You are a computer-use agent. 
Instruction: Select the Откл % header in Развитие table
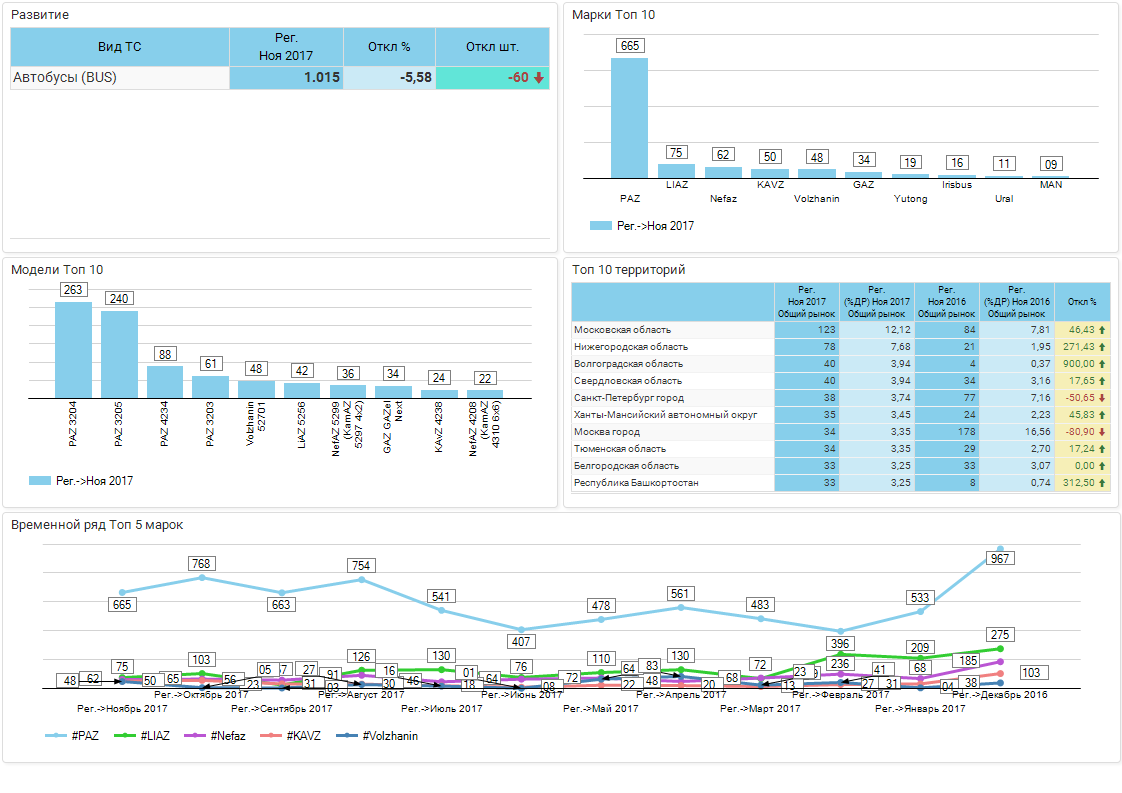coord(389,47)
